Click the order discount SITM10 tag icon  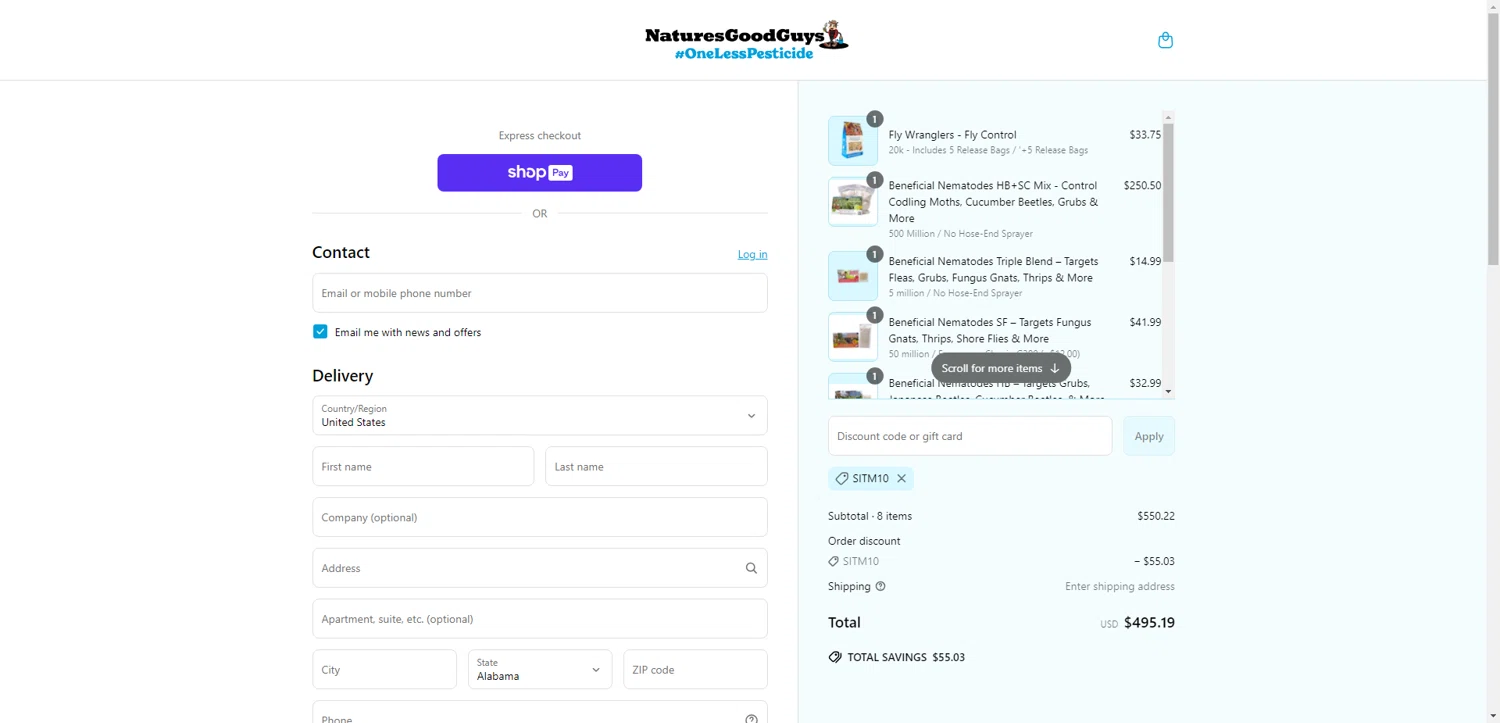834,562
